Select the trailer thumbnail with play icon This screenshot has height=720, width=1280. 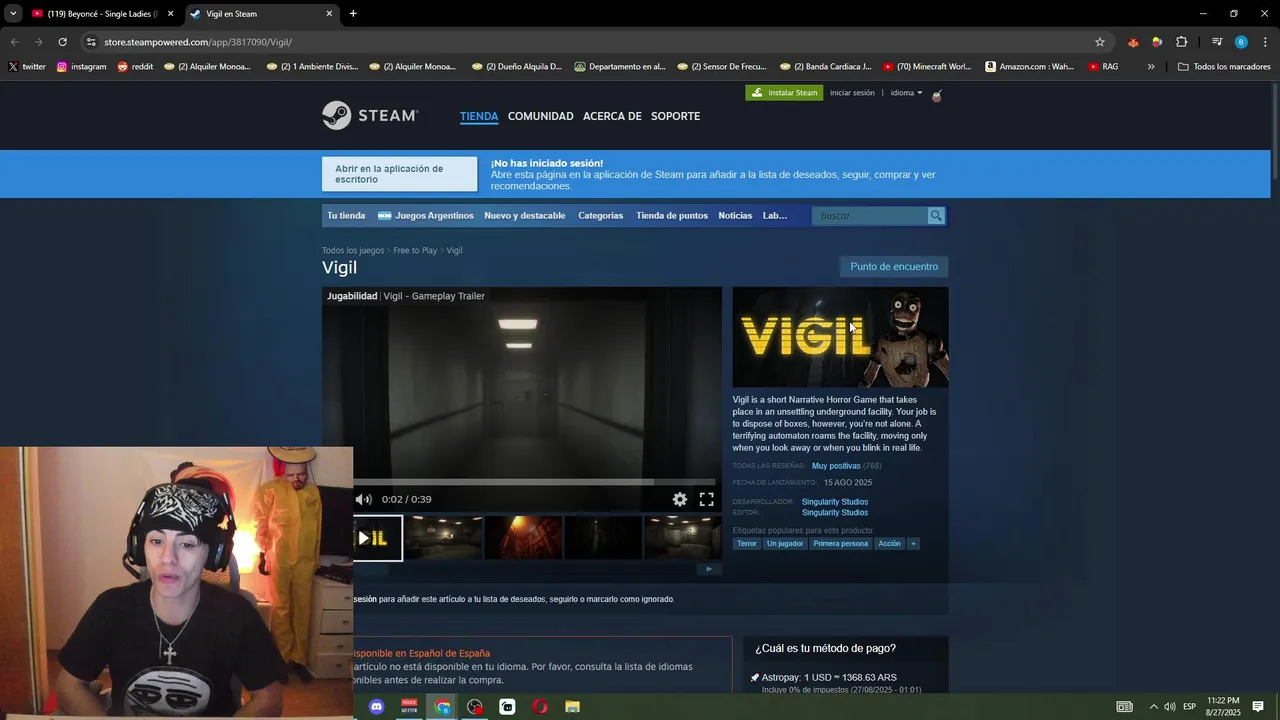[378, 538]
